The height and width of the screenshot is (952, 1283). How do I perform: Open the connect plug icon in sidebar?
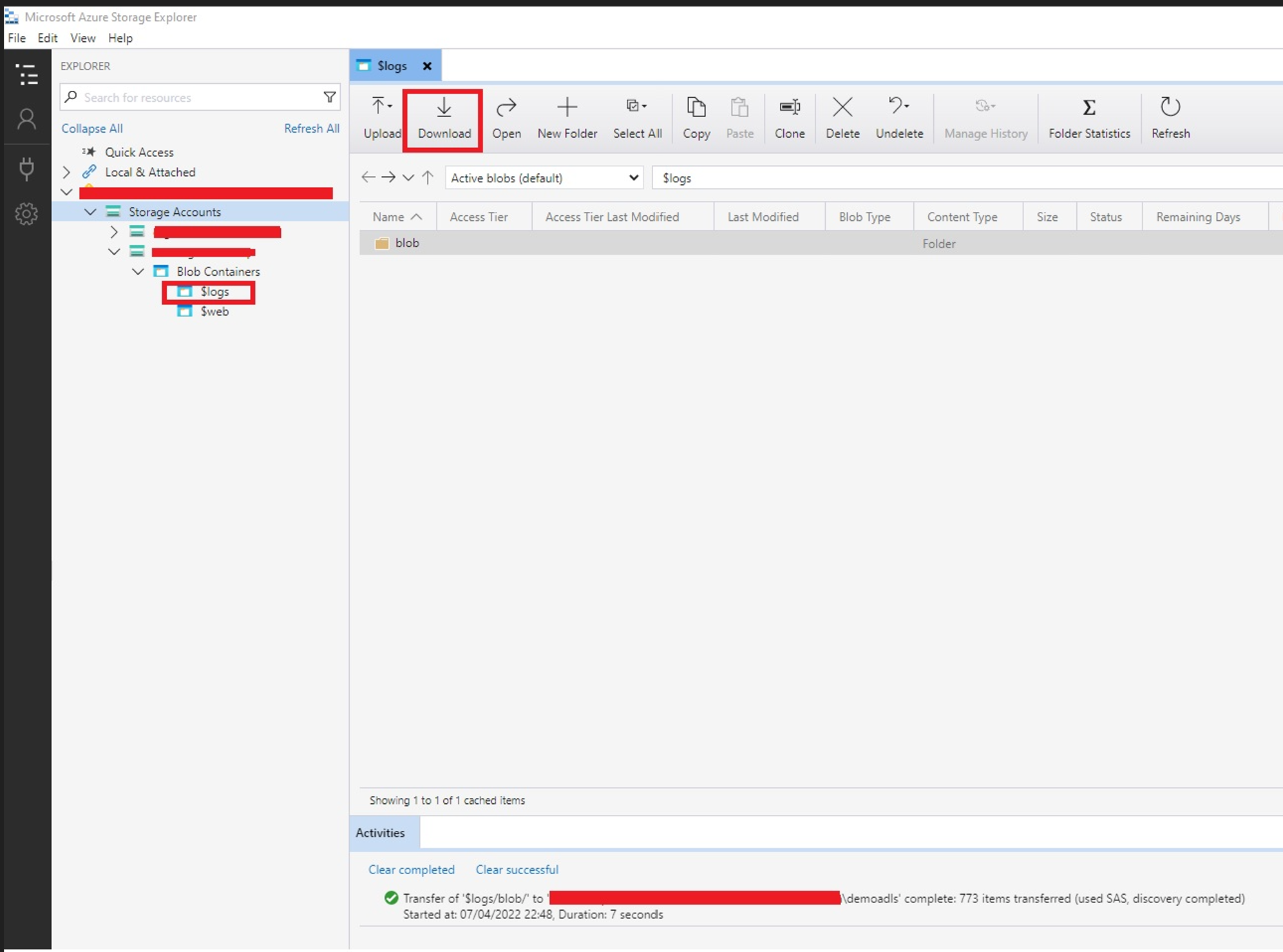click(x=26, y=168)
